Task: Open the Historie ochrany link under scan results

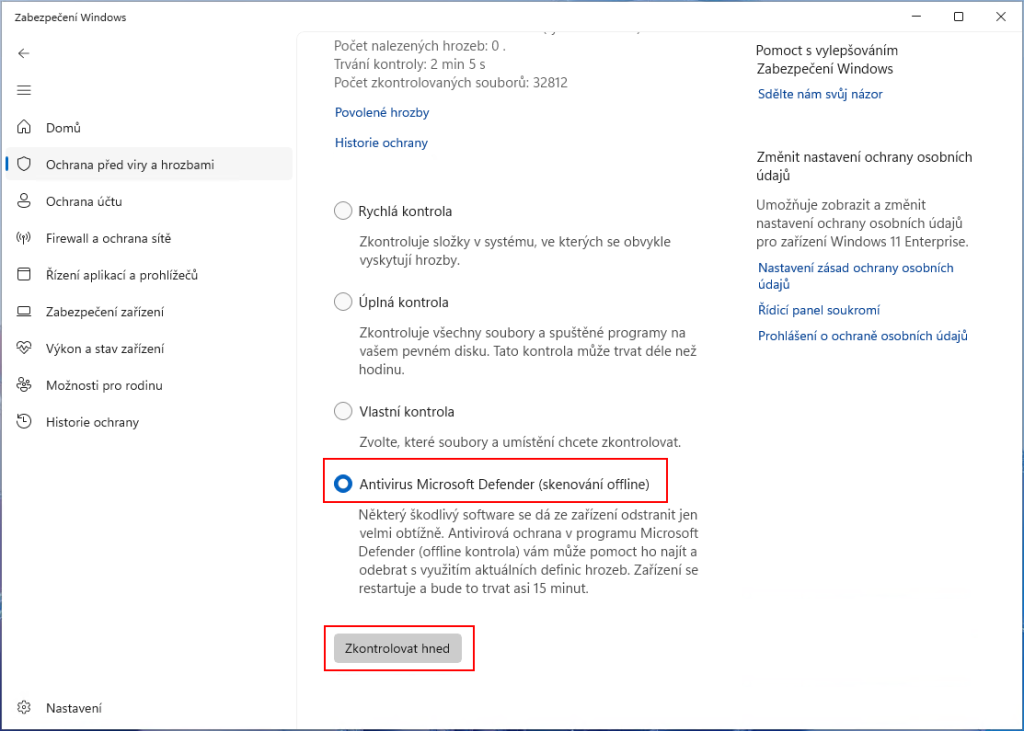Action: (381, 142)
